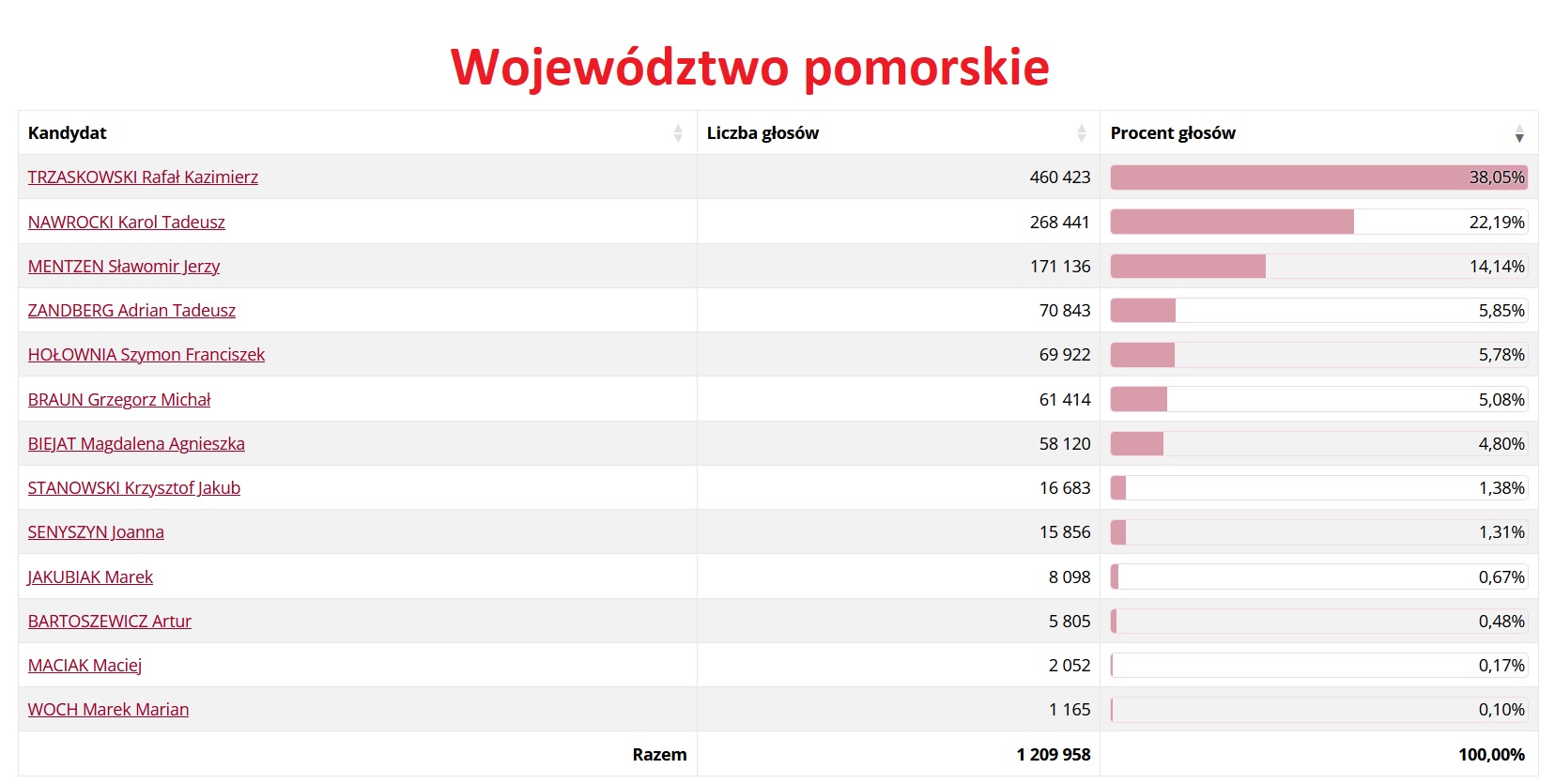Select HOŁOWNIA Szymon Franciszek link
Screen dimensions: 1555x784
coord(146,355)
